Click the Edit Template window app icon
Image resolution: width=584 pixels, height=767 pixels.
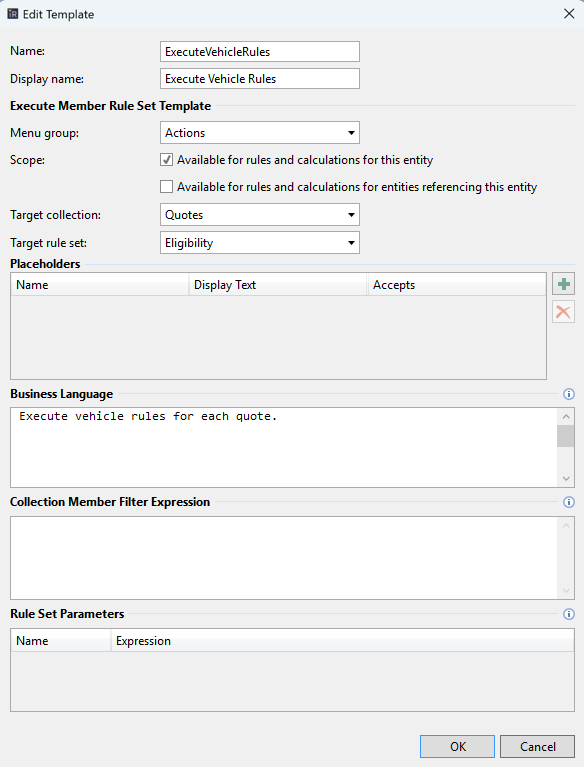click(13, 14)
